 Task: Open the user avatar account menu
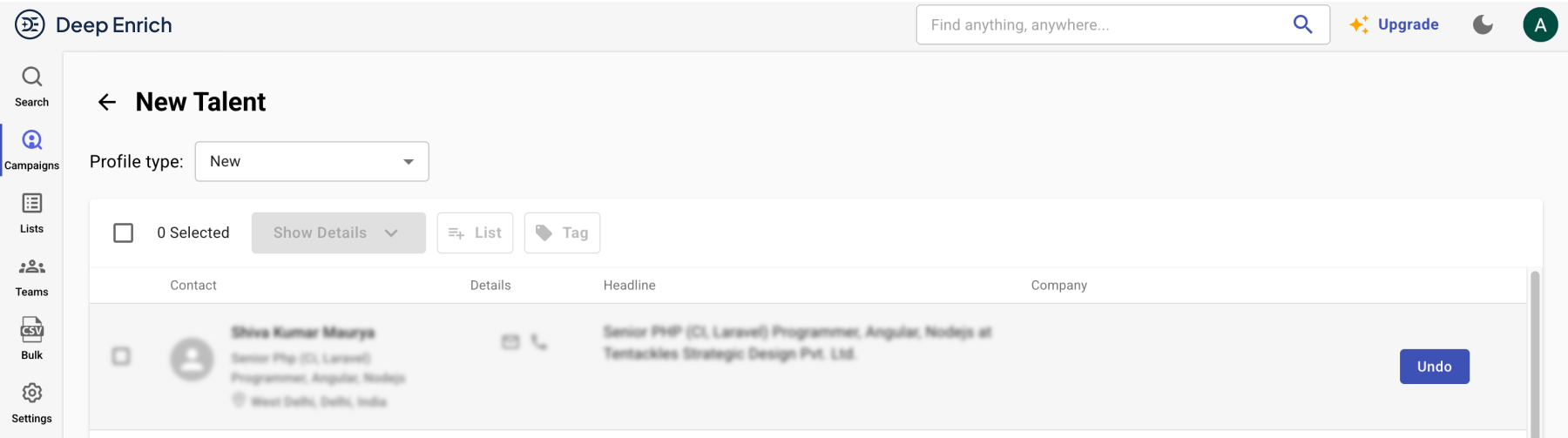pyautogui.click(x=1539, y=24)
